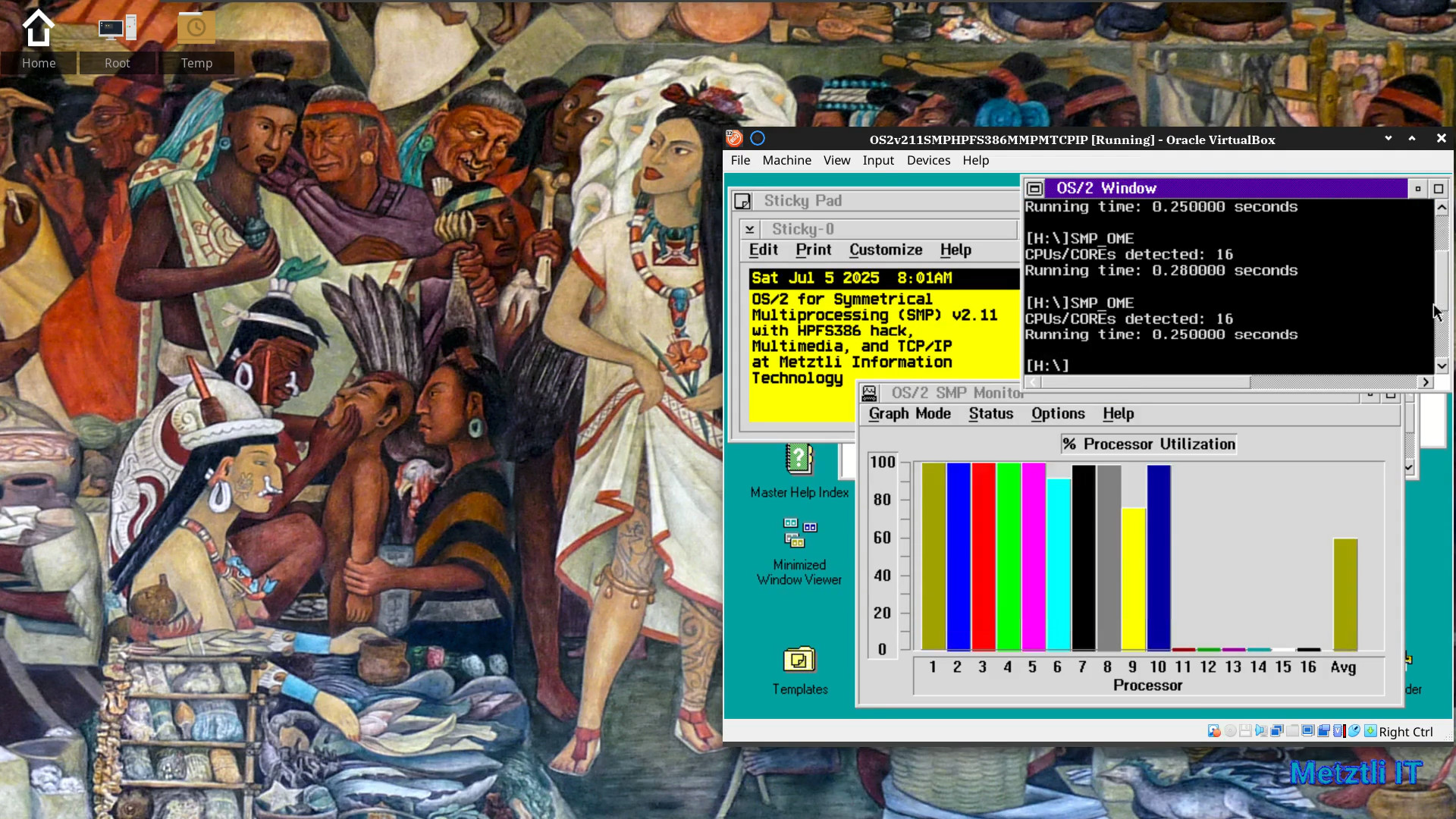Open VirtualBox Help menu
Viewport: 1456px width, 819px height.
(975, 160)
